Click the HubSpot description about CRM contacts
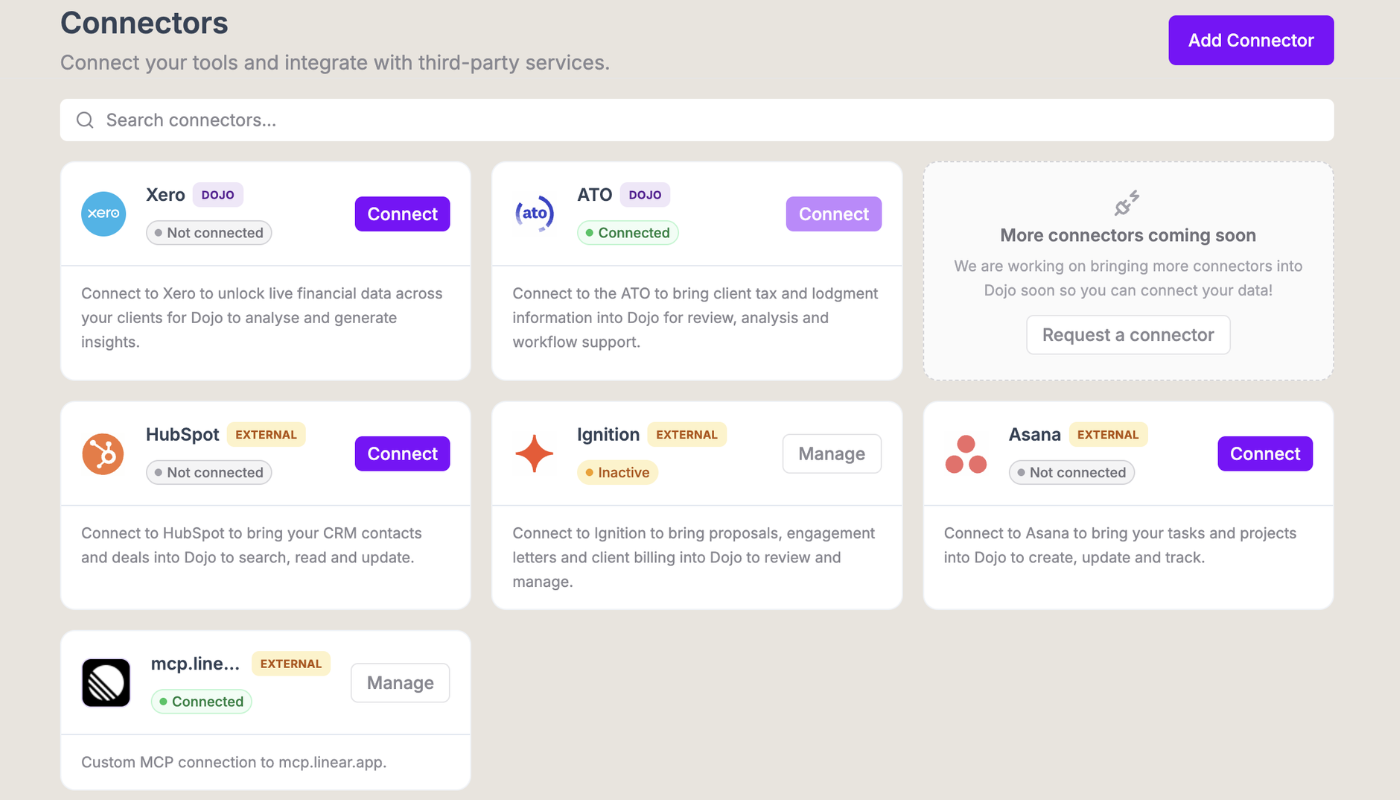Screen dimensions: 1400x800 252,545
